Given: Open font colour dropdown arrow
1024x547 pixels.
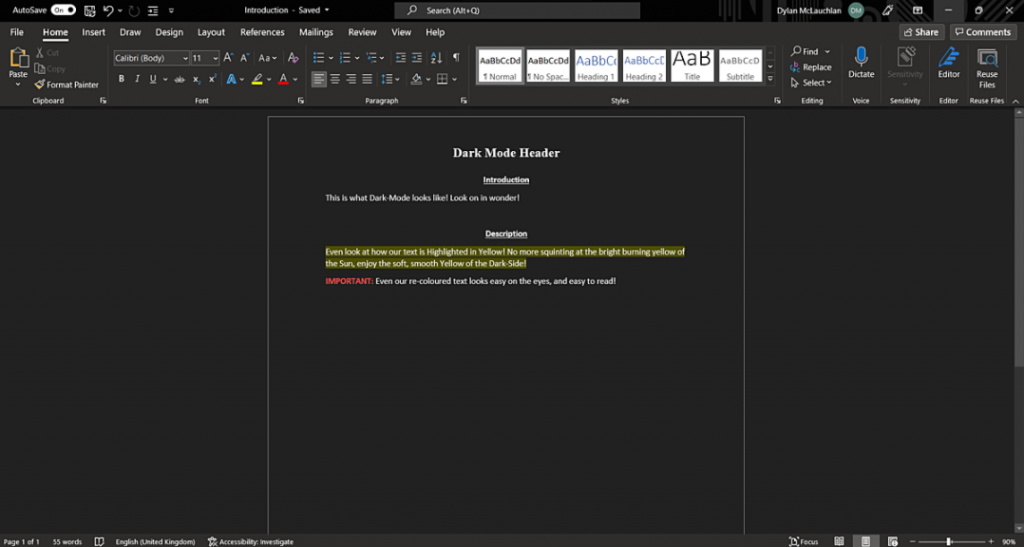Looking at the screenshot, I should 295,80.
